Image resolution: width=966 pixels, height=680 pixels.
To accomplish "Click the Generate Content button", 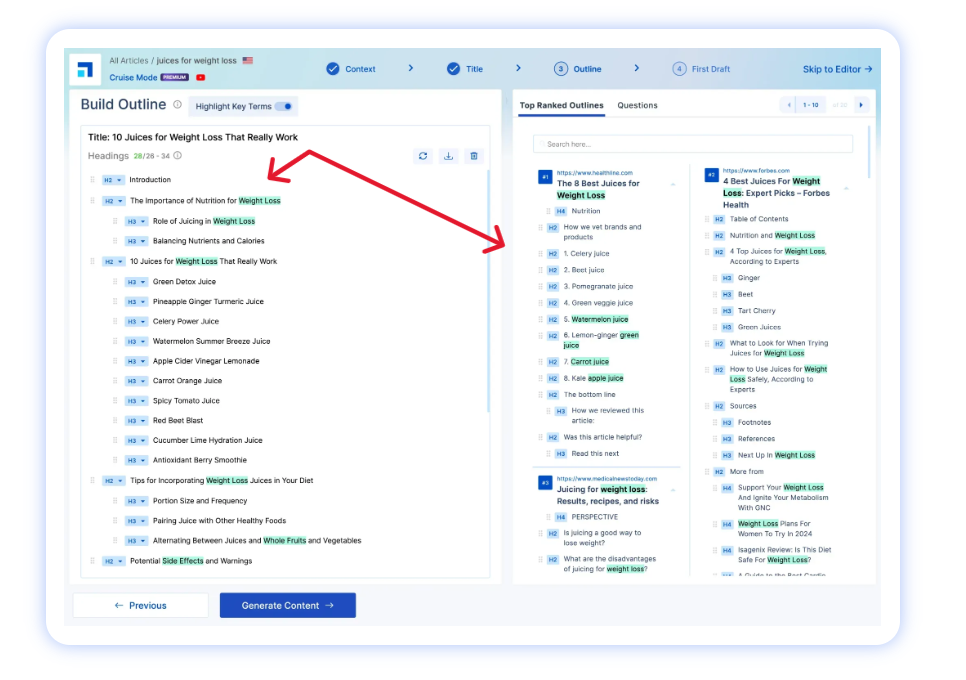I will pos(288,605).
